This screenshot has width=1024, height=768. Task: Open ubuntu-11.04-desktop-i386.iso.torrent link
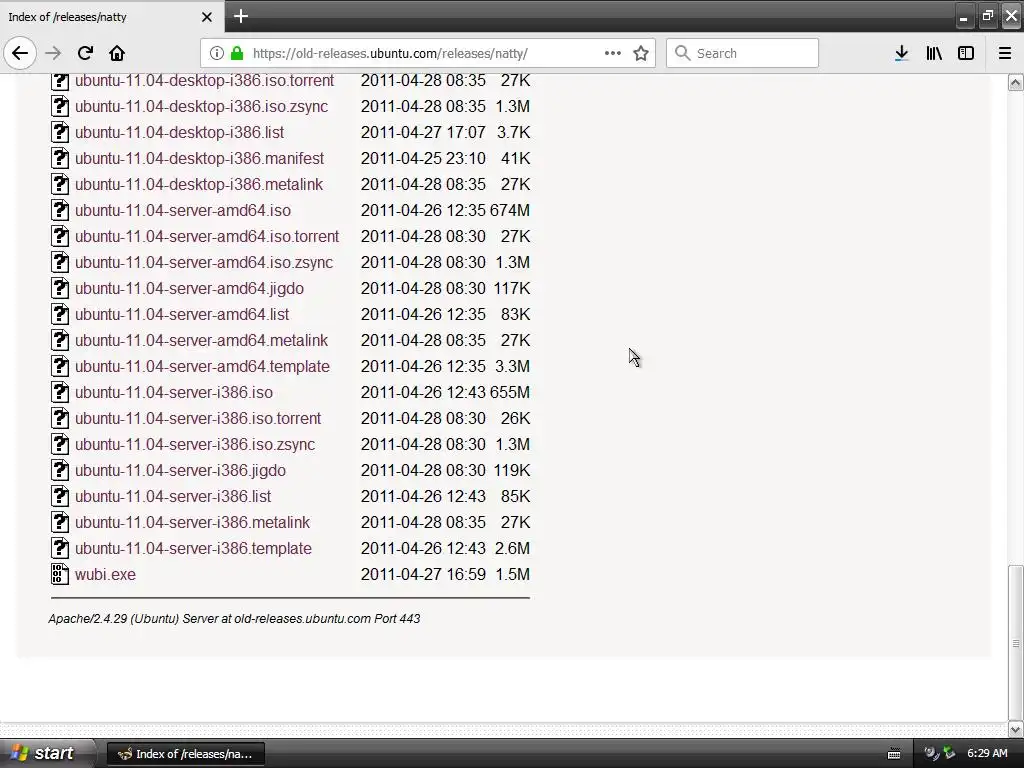[204, 80]
